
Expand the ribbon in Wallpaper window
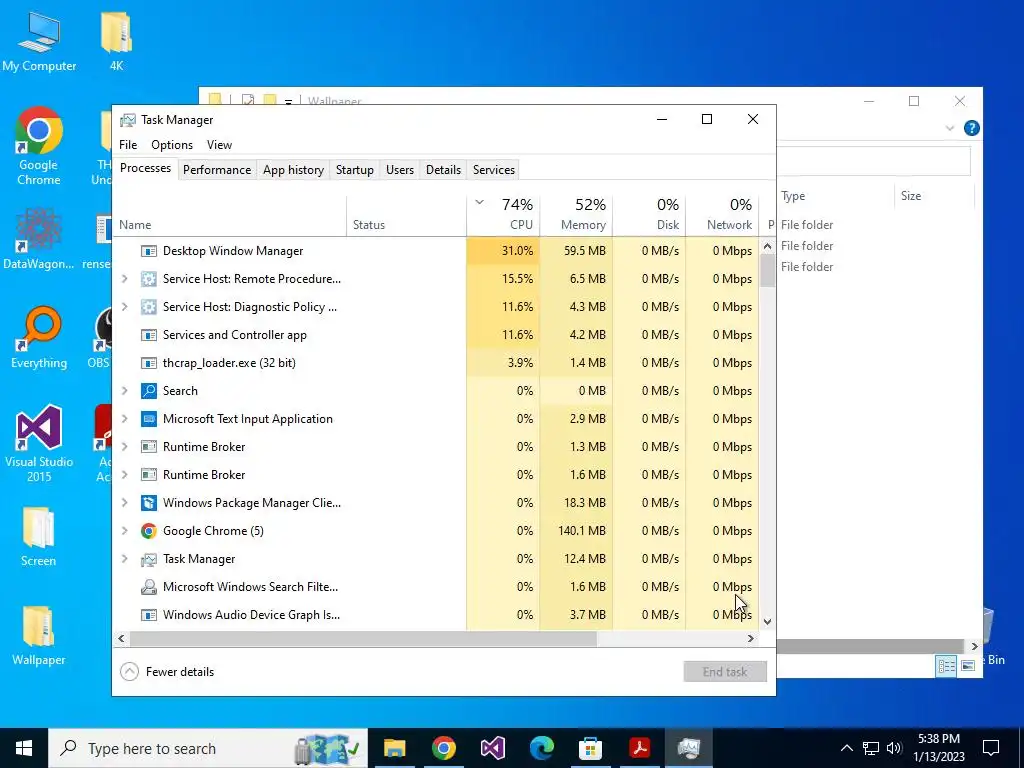tap(950, 128)
